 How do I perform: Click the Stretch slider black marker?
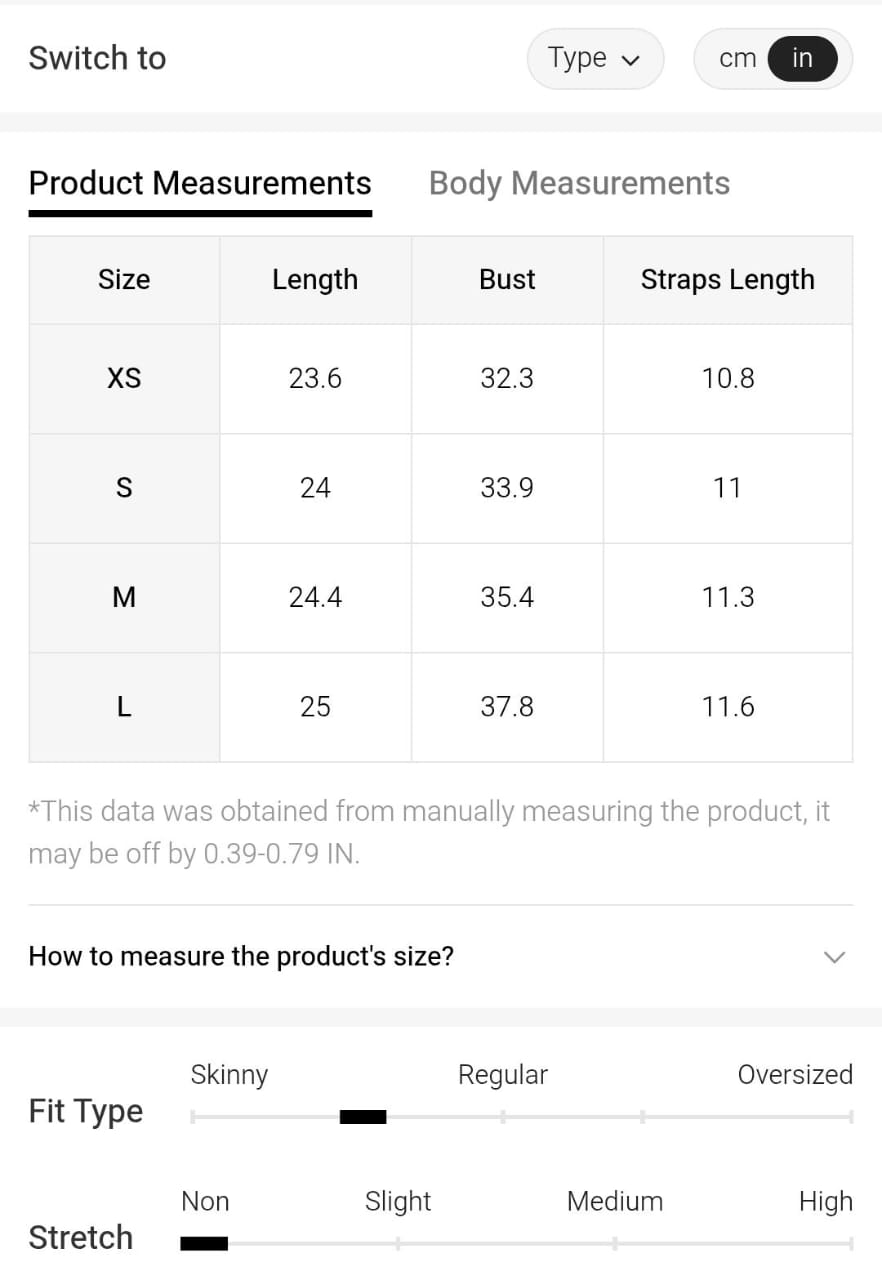(204, 1243)
